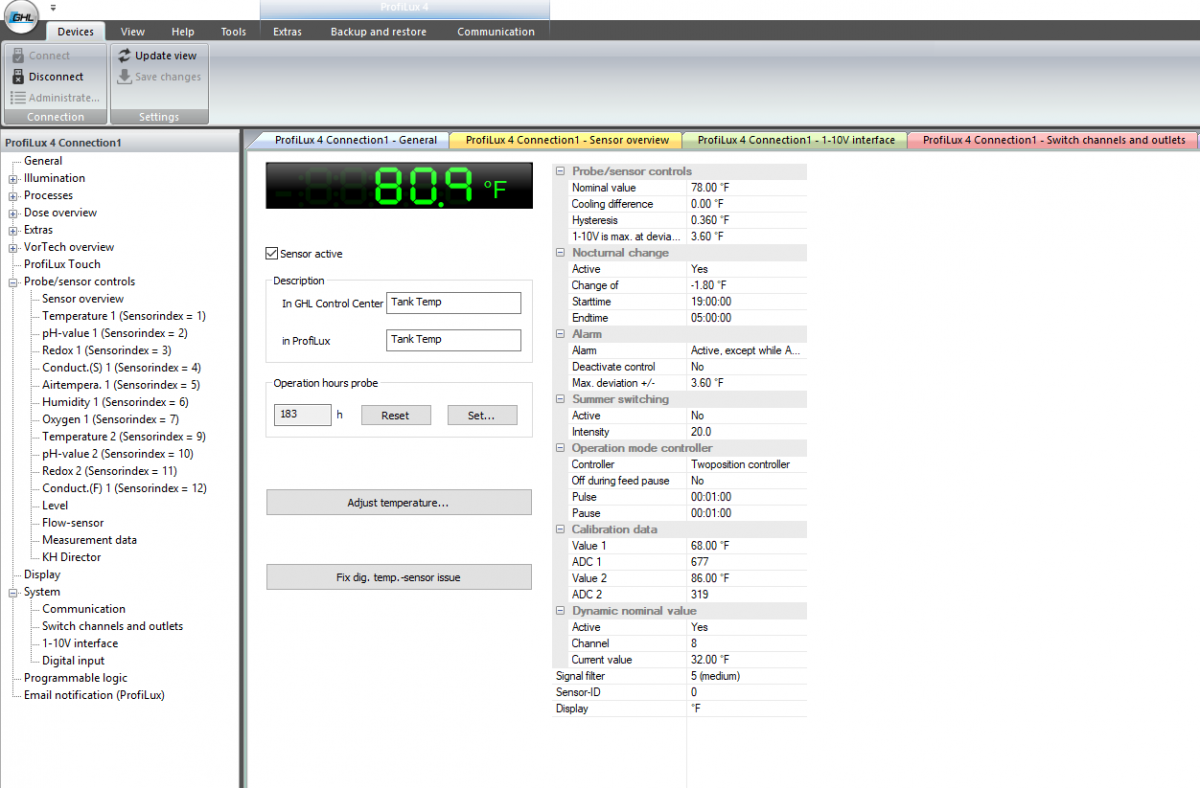This screenshot has height=788, width=1200.
Task: Switch to the 1-10V interface document tab
Action: tap(796, 140)
